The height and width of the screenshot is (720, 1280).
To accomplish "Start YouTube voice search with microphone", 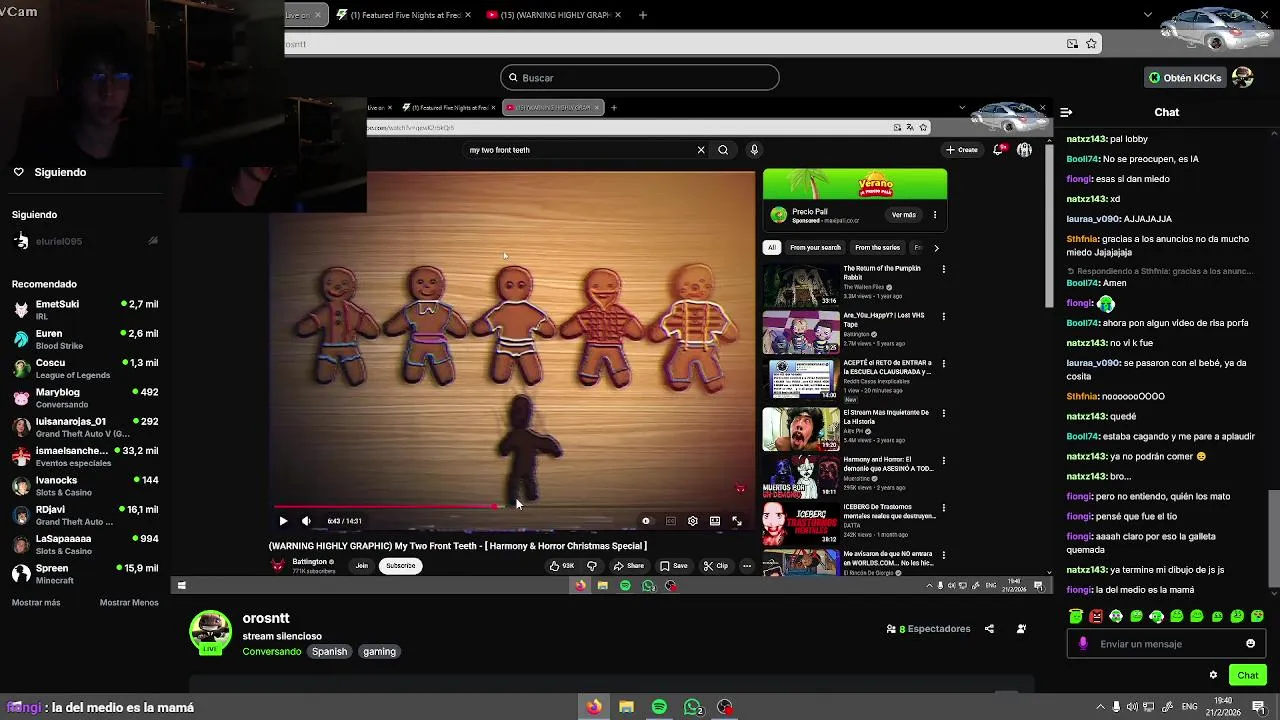I will pos(754,150).
